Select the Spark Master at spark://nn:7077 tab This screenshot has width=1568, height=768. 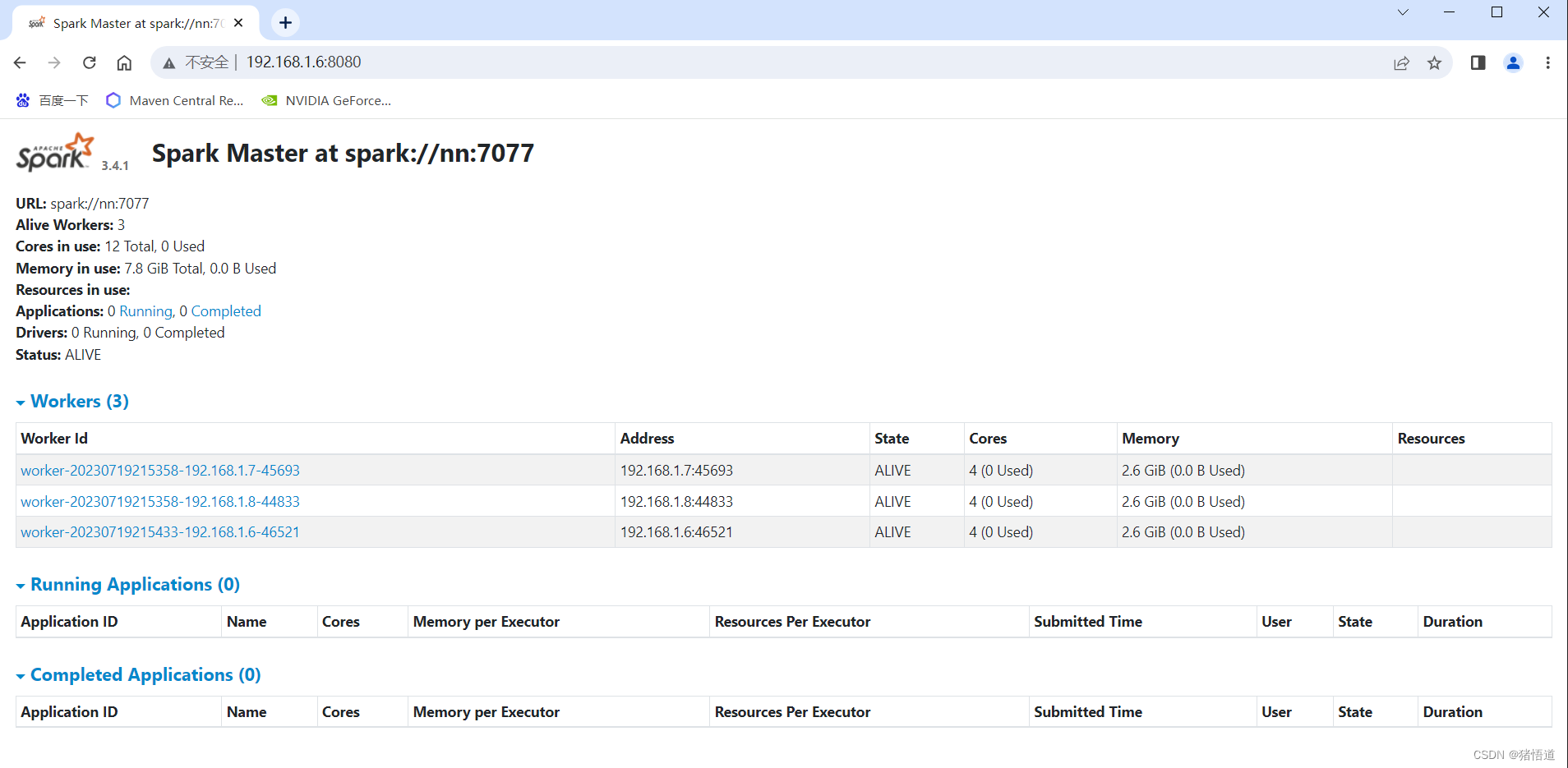click(x=136, y=23)
